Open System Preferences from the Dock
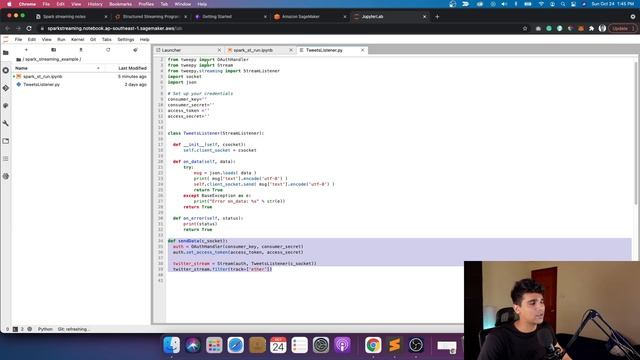Viewport: 640px width, 360px height. (321, 345)
